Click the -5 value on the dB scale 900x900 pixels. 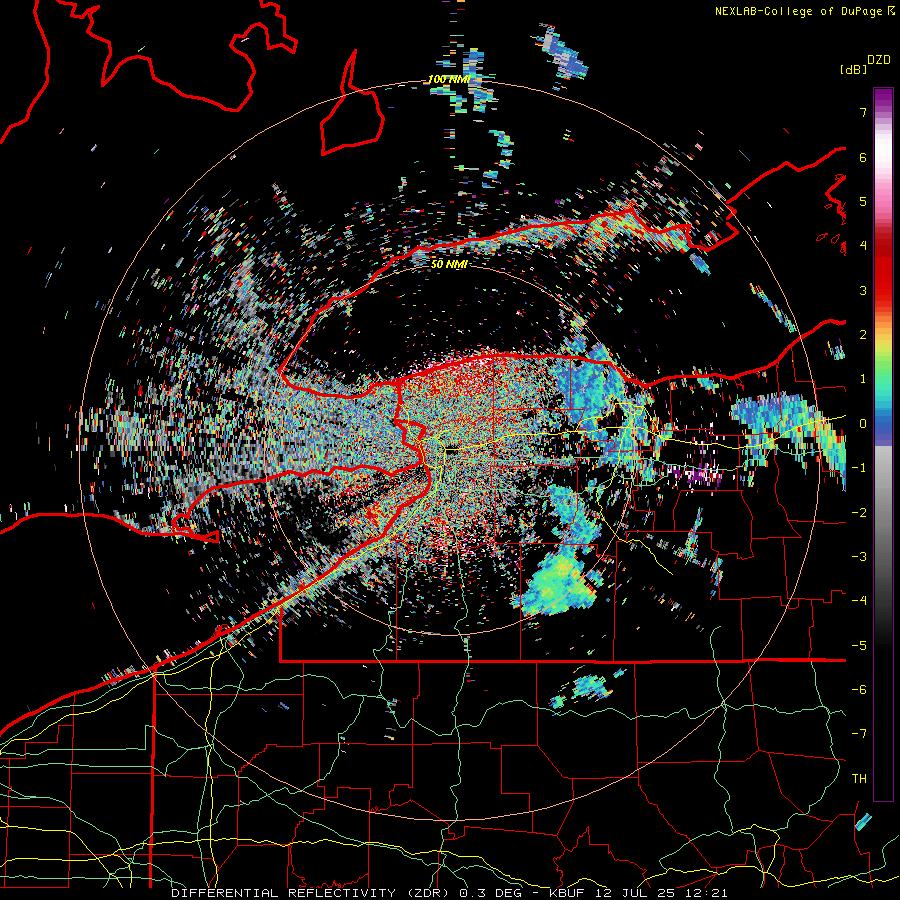(x=859, y=646)
